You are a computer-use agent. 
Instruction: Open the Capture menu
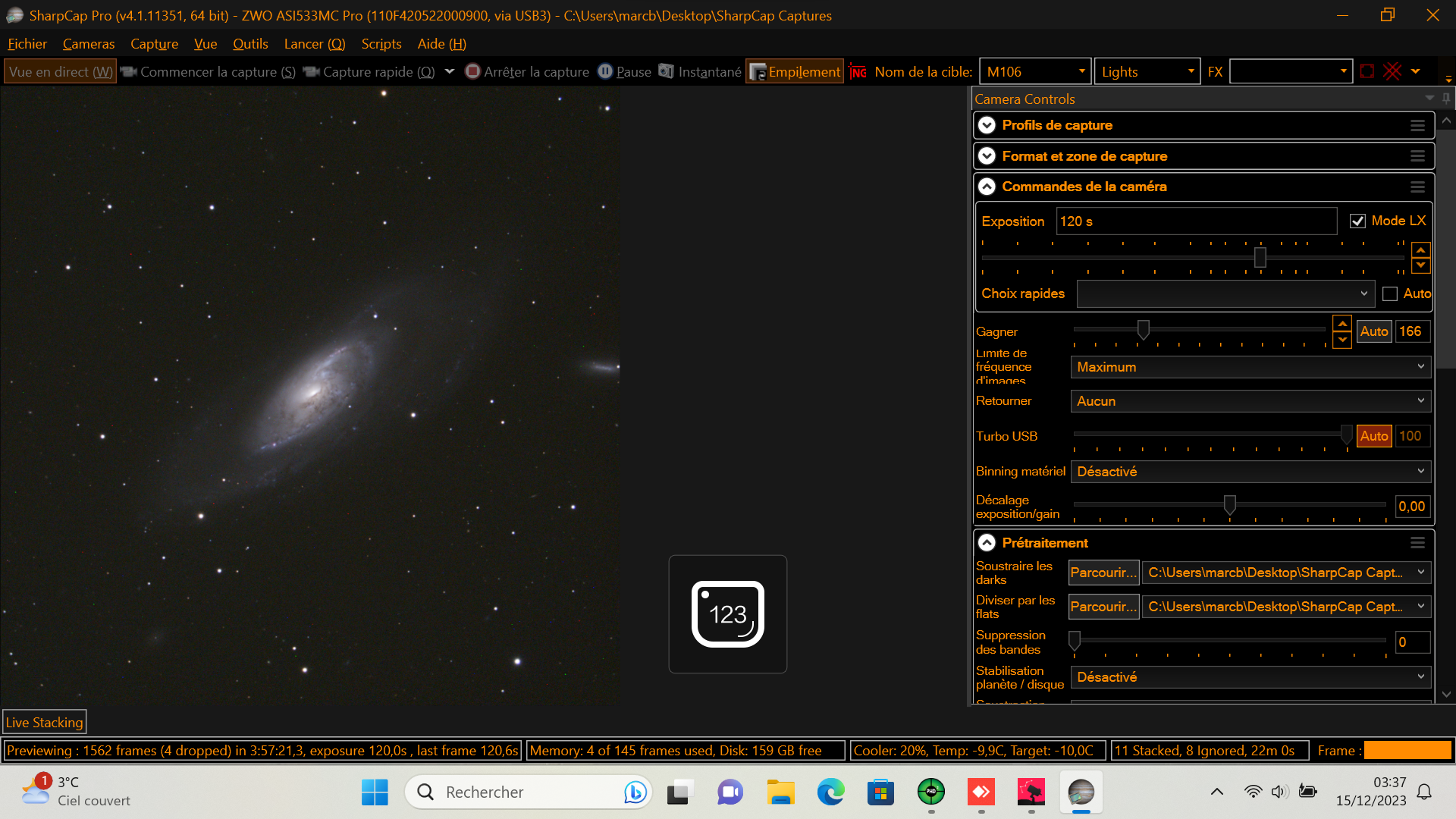pyautogui.click(x=154, y=44)
